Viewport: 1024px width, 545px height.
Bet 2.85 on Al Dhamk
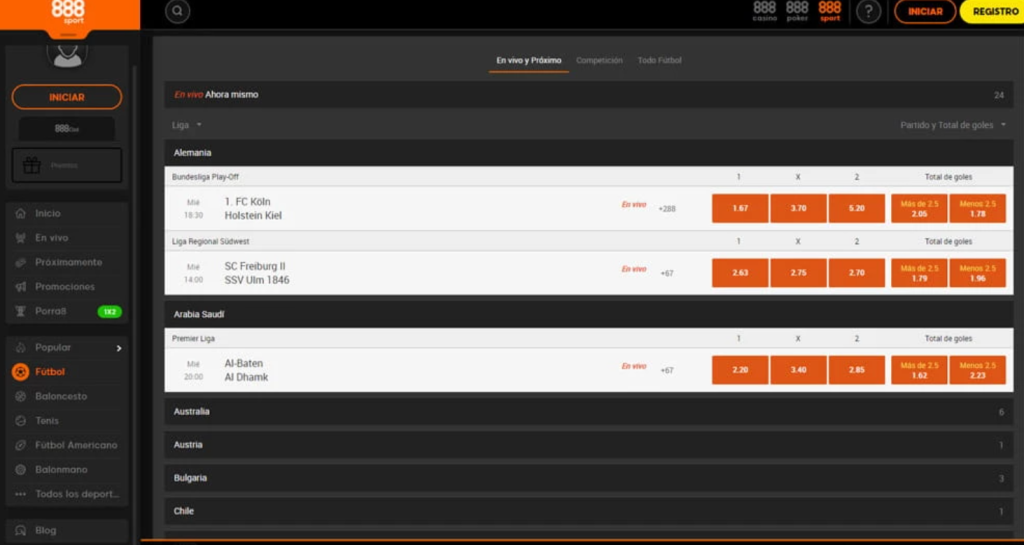[857, 370]
